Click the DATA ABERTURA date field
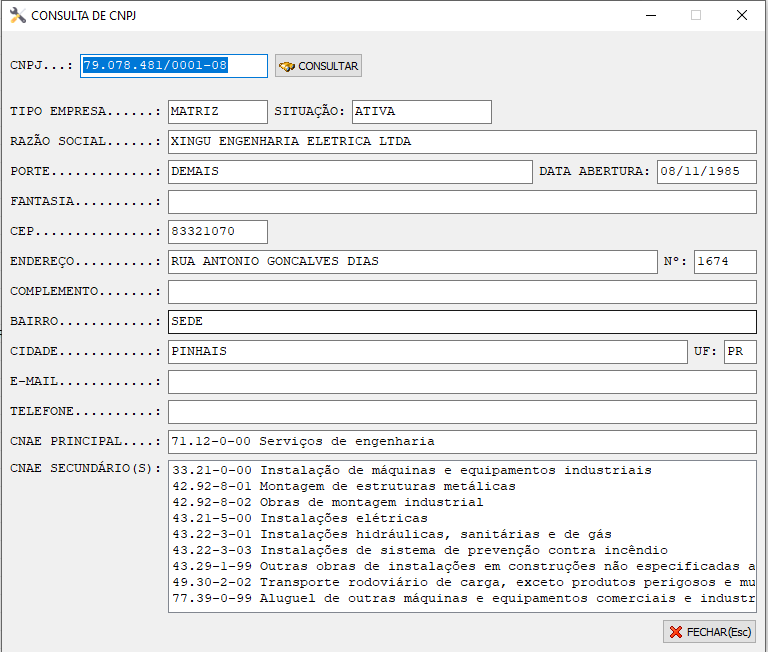Screen dimensions: 768x652 [707, 172]
